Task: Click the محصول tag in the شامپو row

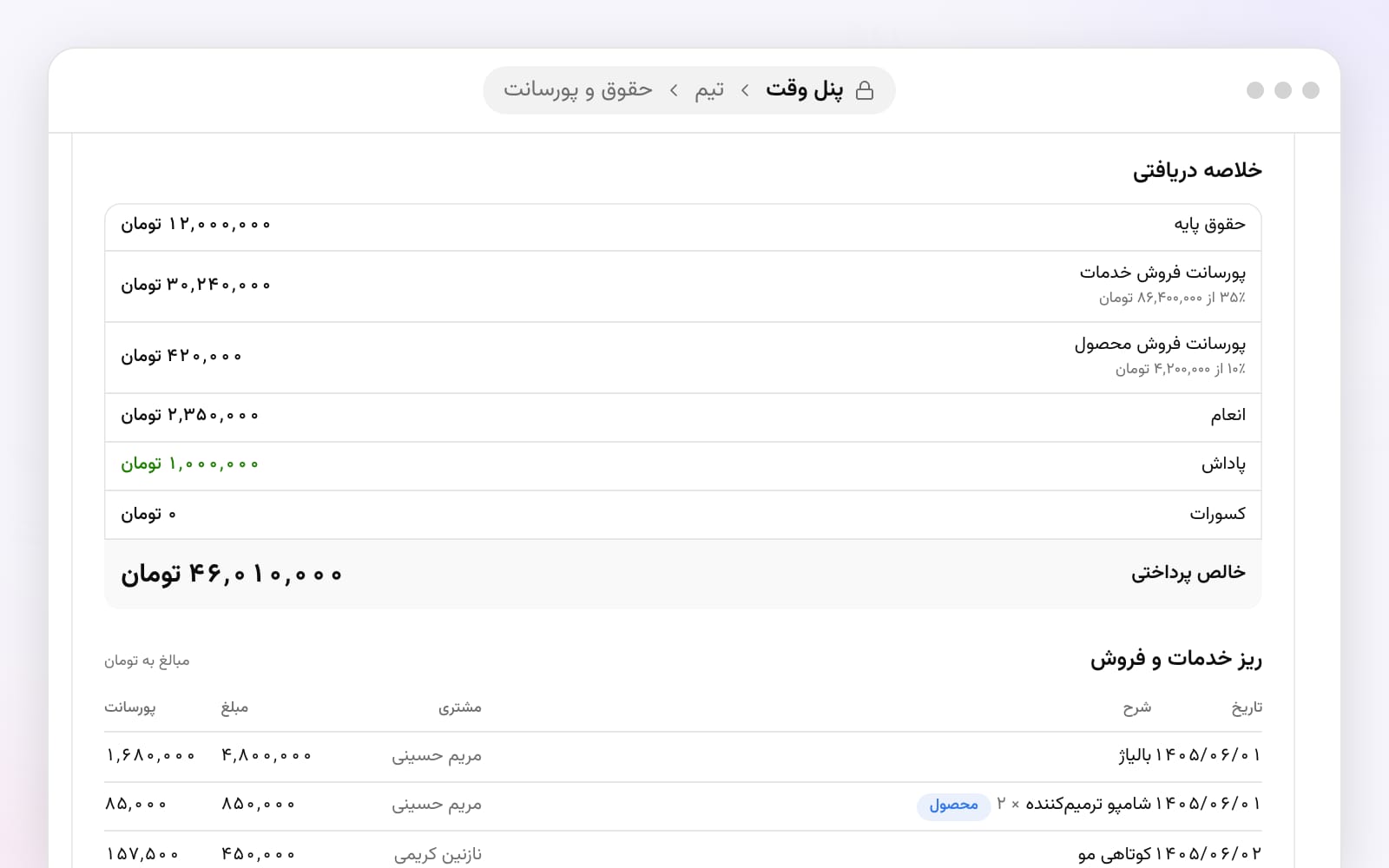Action: pos(954,806)
